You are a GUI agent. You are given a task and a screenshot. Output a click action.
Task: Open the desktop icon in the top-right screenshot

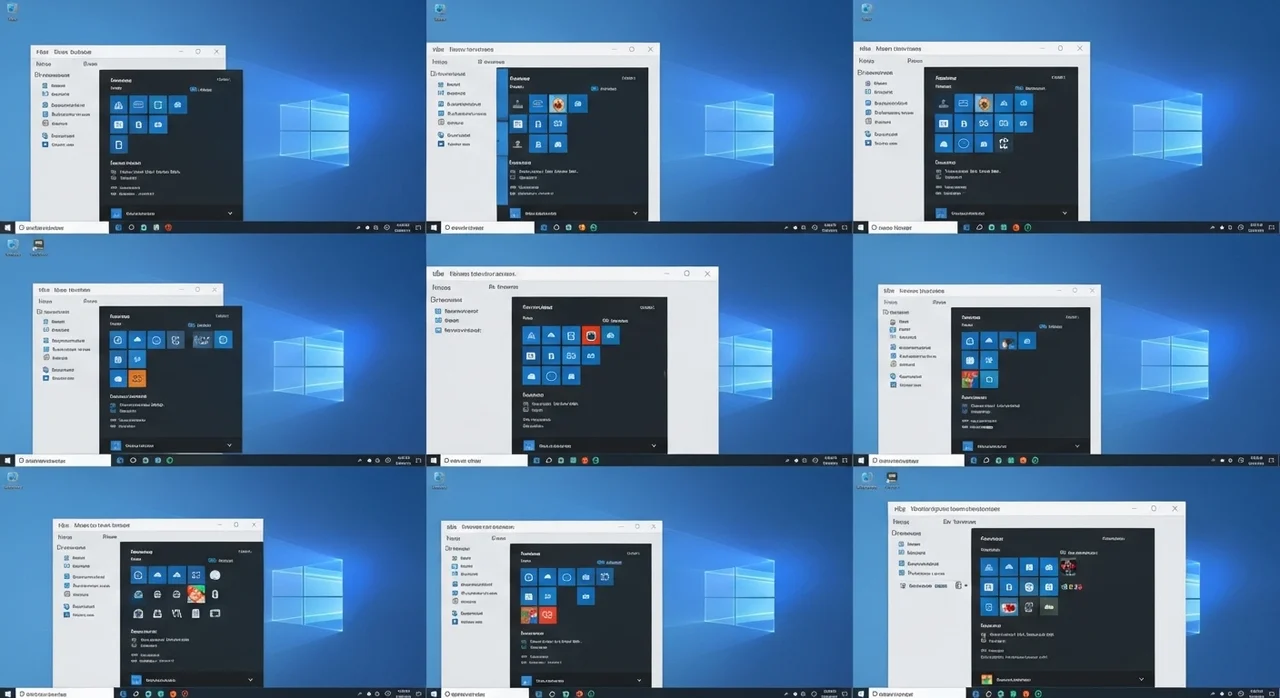(866, 11)
